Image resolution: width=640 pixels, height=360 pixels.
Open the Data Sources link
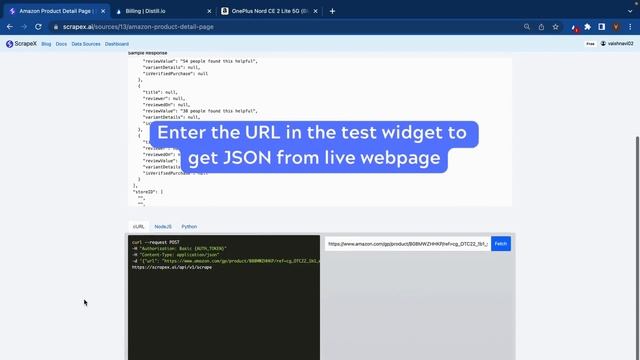86,44
